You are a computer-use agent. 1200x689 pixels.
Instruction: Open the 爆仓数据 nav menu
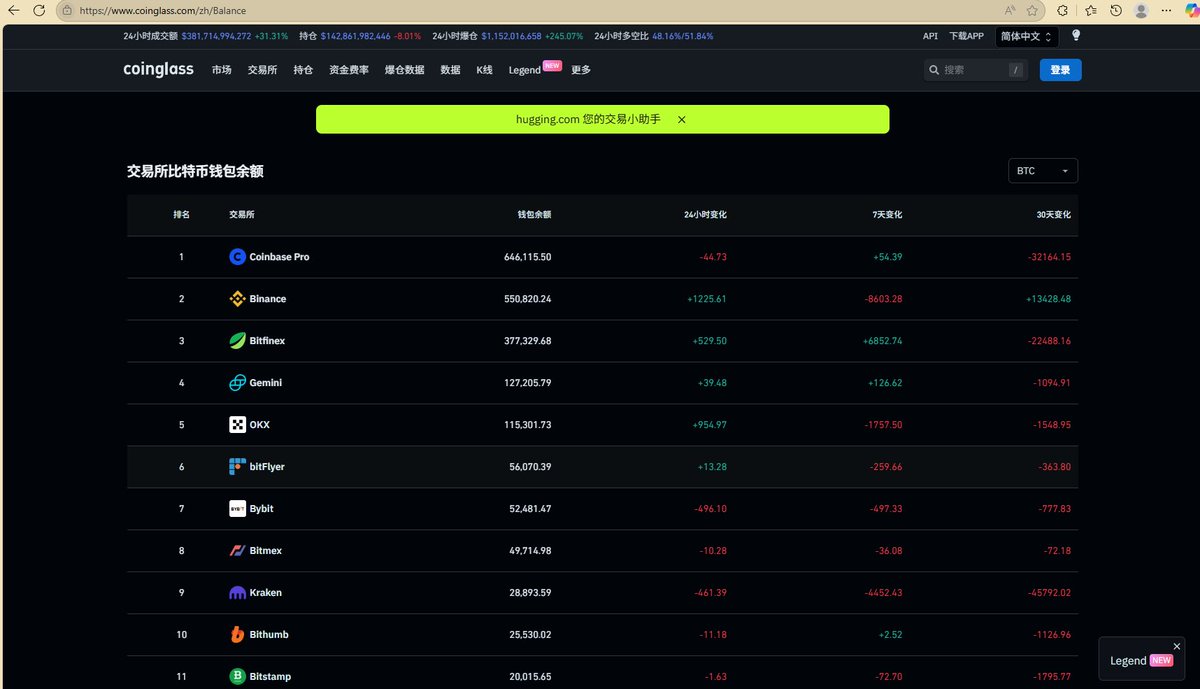[x=404, y=70]
